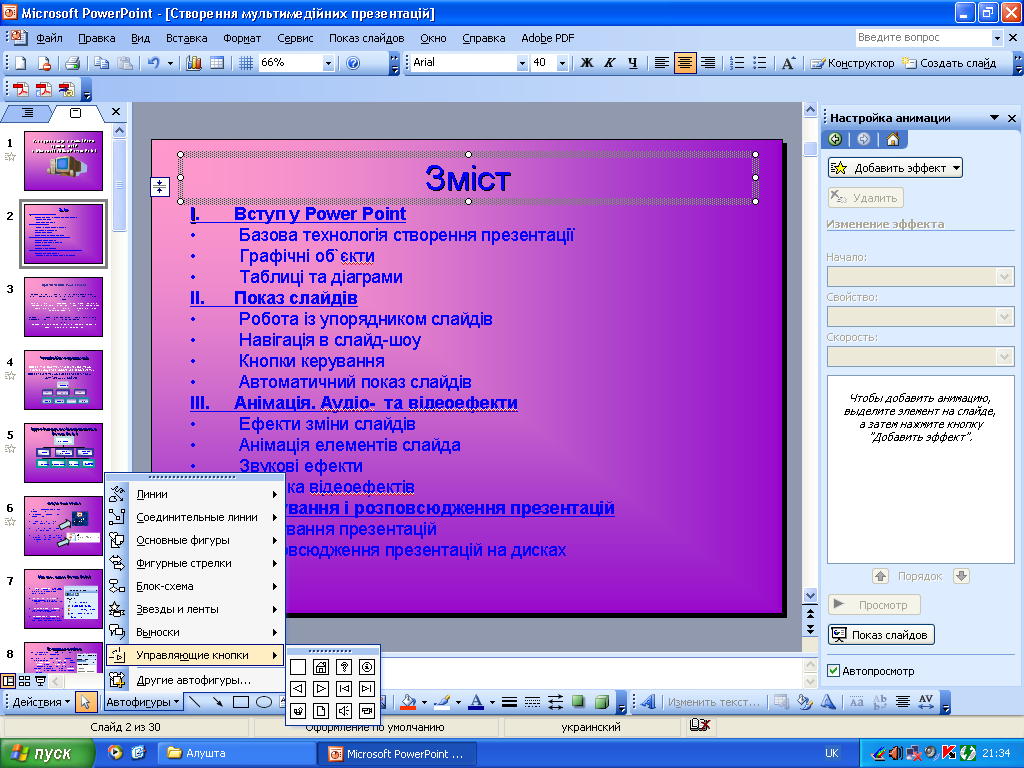Toggle the Select Objects arrow tool
The width and height of the screenshot is (1024, 768).
tap(85, 702)
